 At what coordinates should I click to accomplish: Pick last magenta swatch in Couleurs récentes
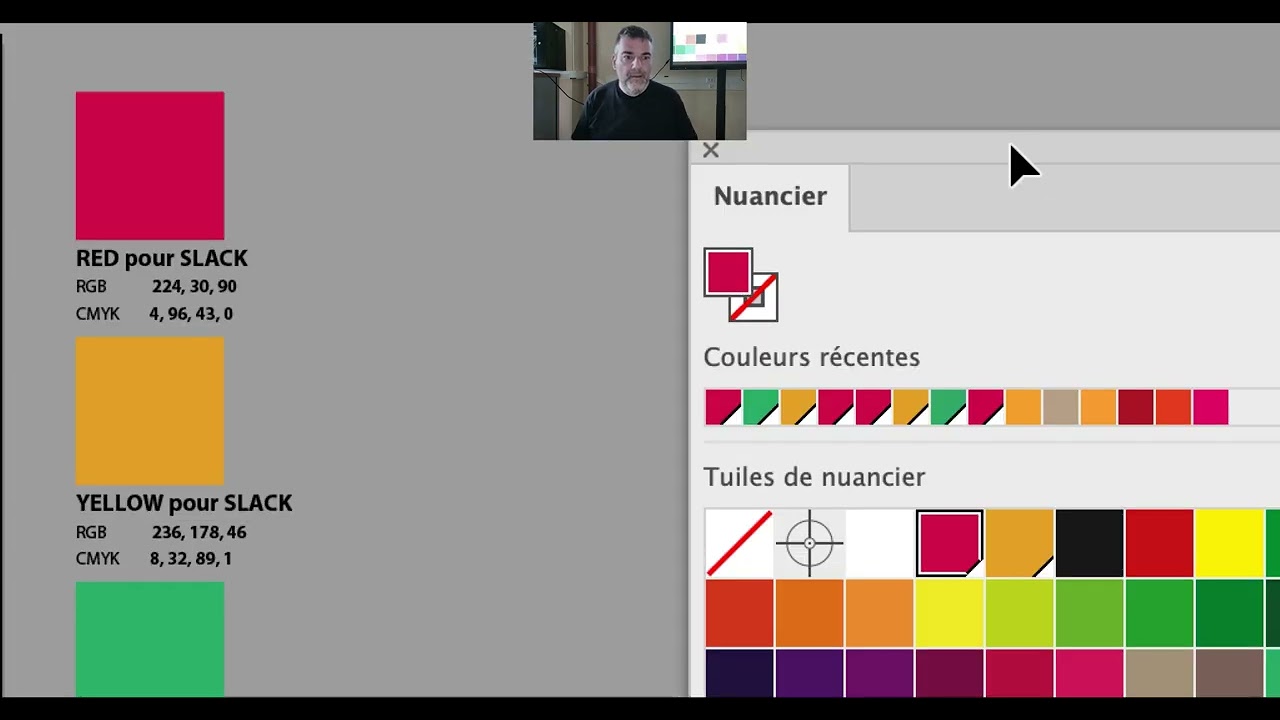1210,407
